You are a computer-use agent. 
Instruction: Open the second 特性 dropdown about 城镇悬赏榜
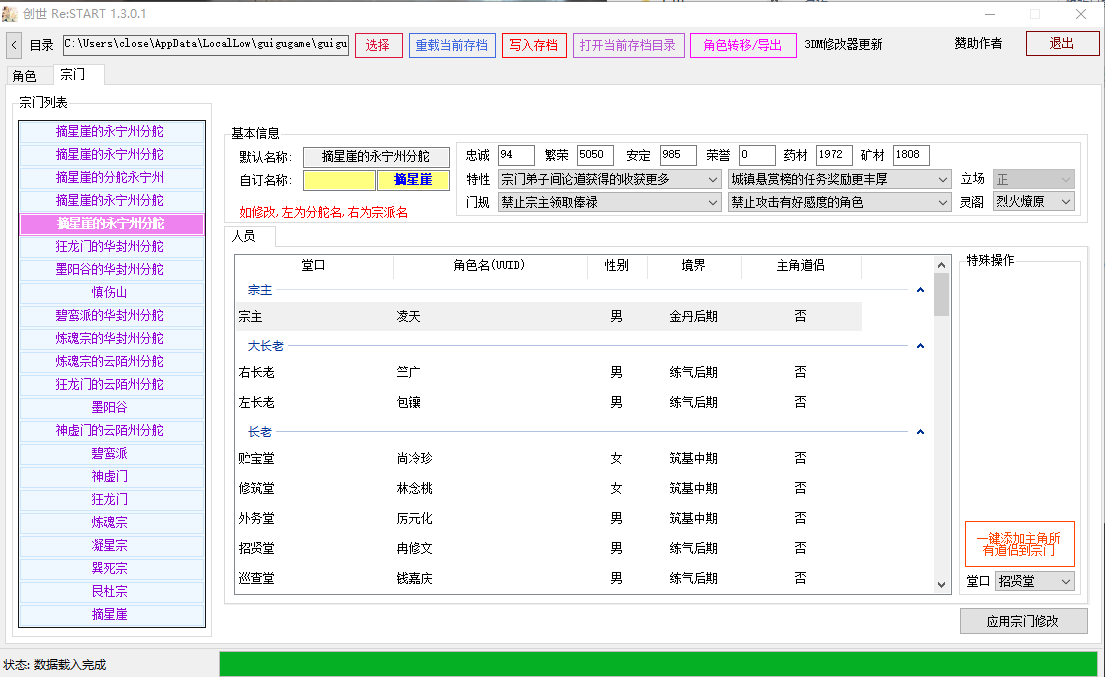(x=839, y=180)
